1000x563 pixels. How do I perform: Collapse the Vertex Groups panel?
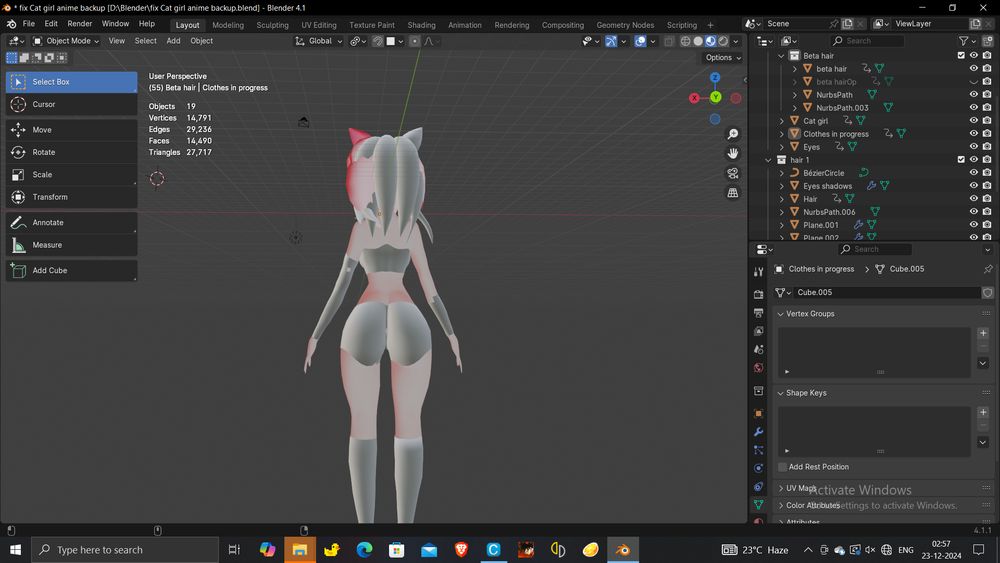point(781,314)
